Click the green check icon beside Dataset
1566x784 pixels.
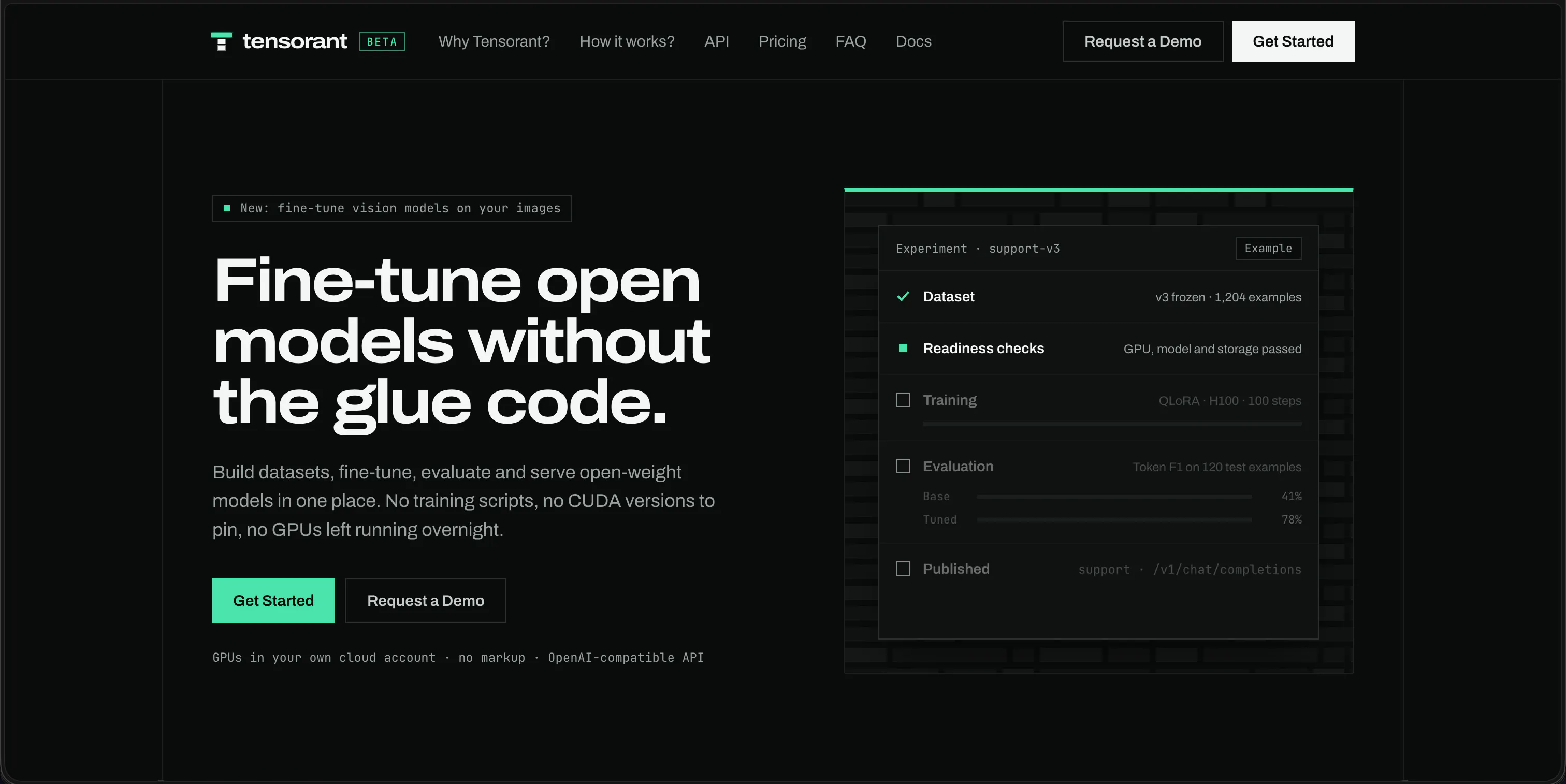[x=903, y=297]
